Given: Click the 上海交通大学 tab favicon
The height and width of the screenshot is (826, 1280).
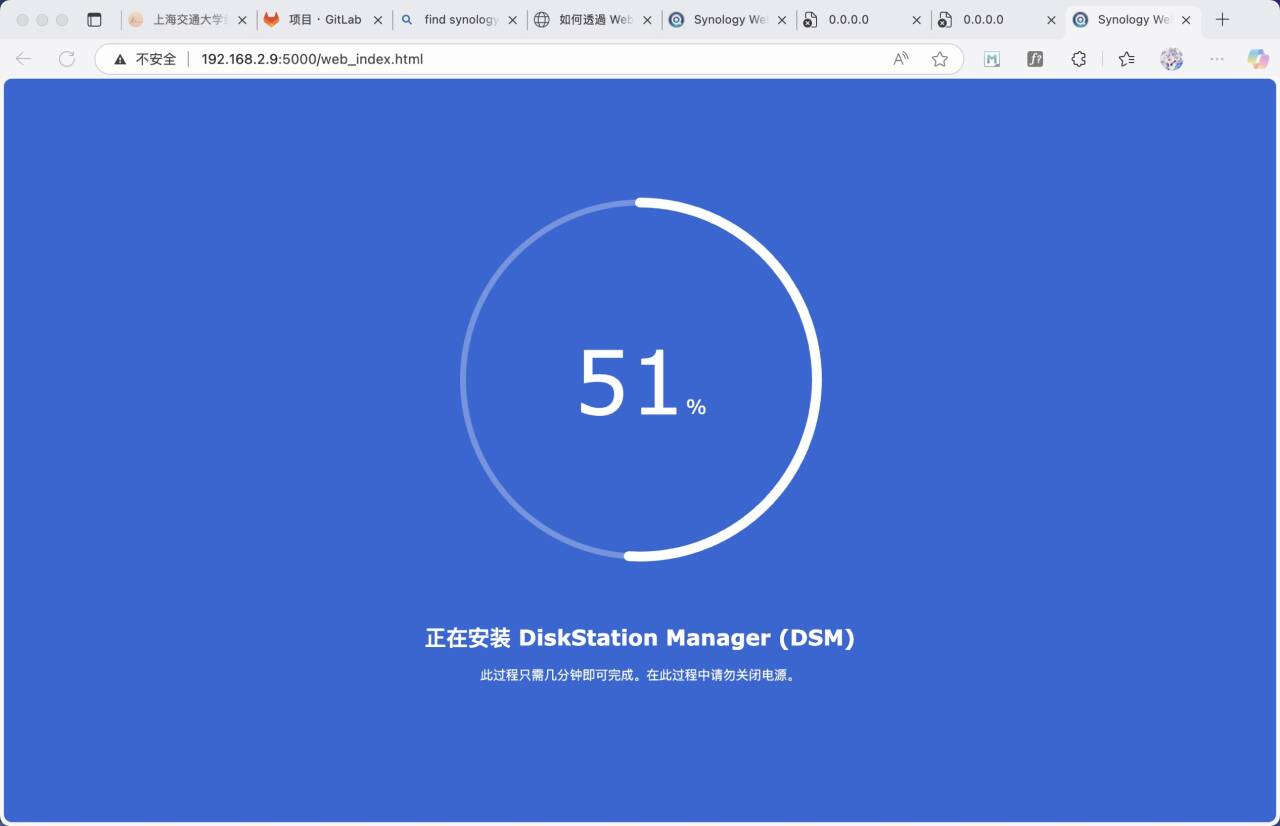Looking at the screenshot, I should point(136,20).
